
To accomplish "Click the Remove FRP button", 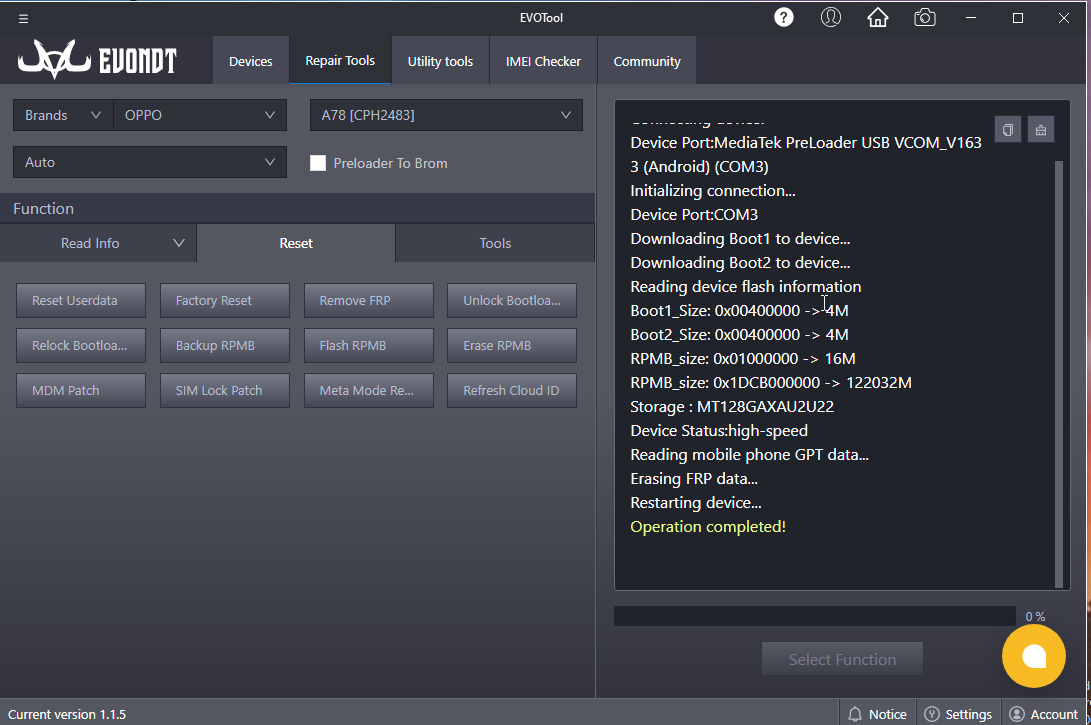I will click(369, 301).
